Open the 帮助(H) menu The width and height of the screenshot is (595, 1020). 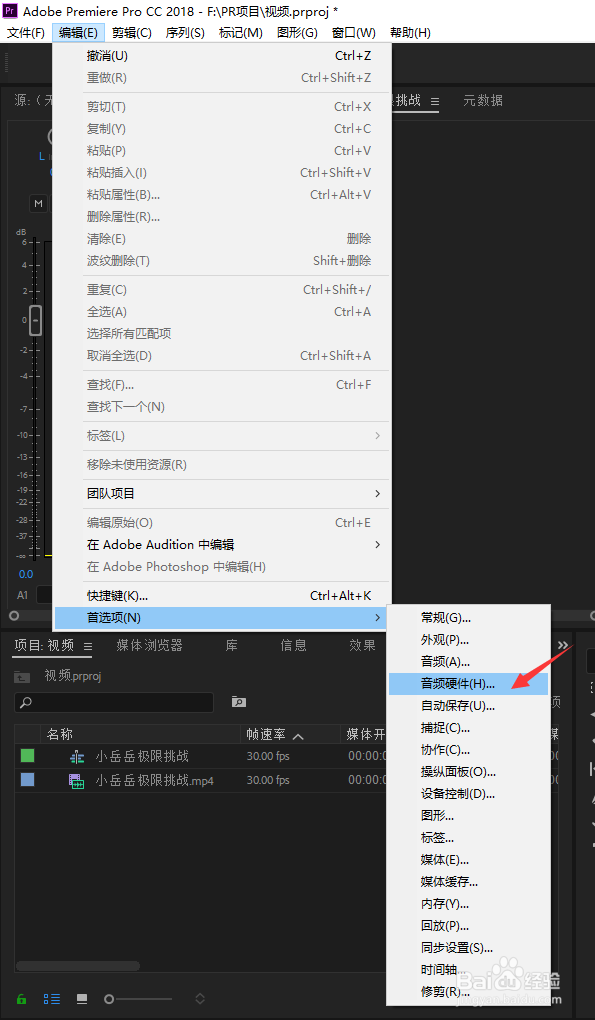(x=410, y=33)
